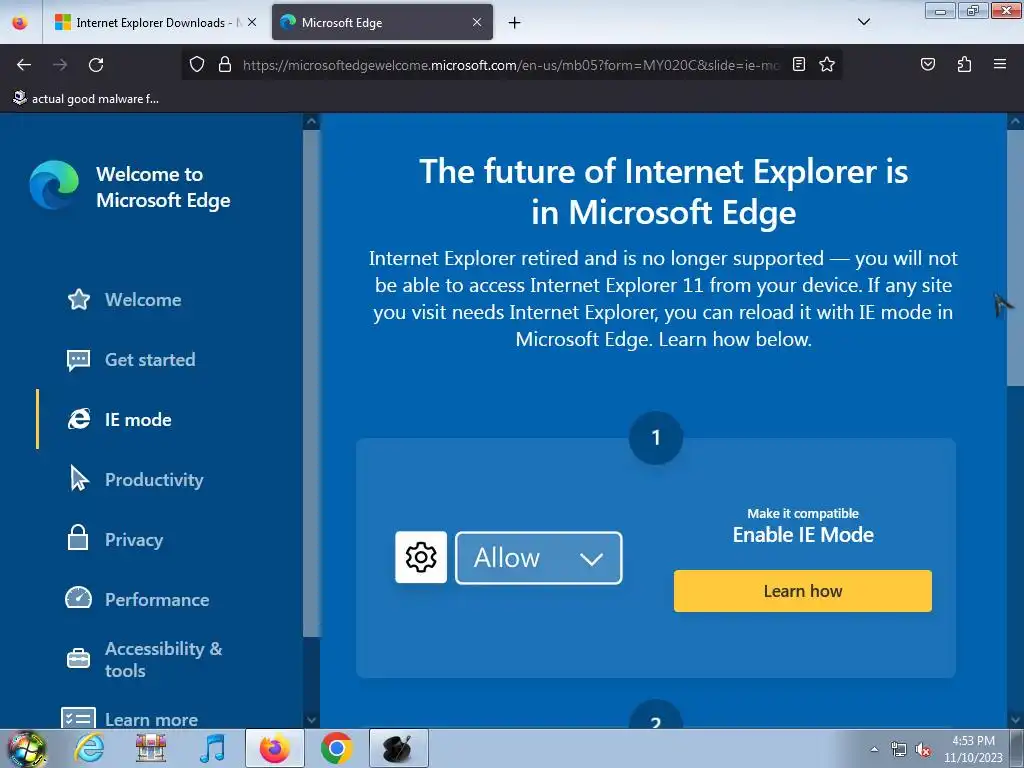This screenshot has width=1024, height=768.
Task: Select IE mode in sidebar
Action: tap(138, 420)
